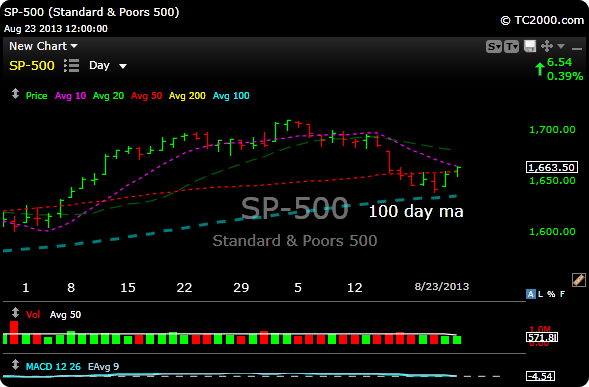Click the 'SP-500 (Standard & Poors 500)' title
Screen dimensions: 589x387
[x=92, y=12]
